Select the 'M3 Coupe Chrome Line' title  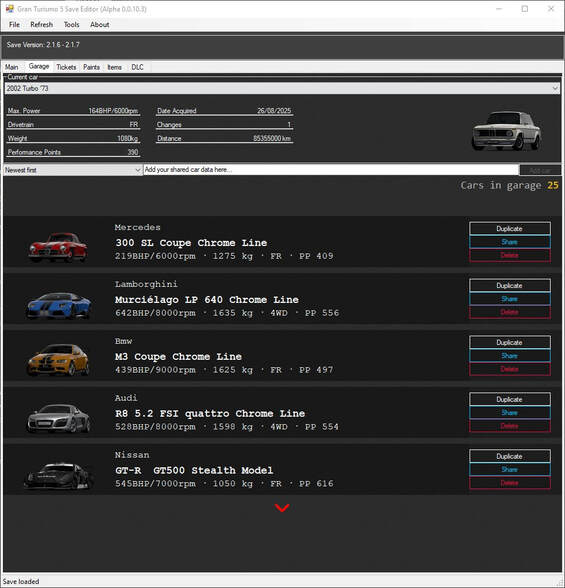pyautogui.click(x=178, y=357)
